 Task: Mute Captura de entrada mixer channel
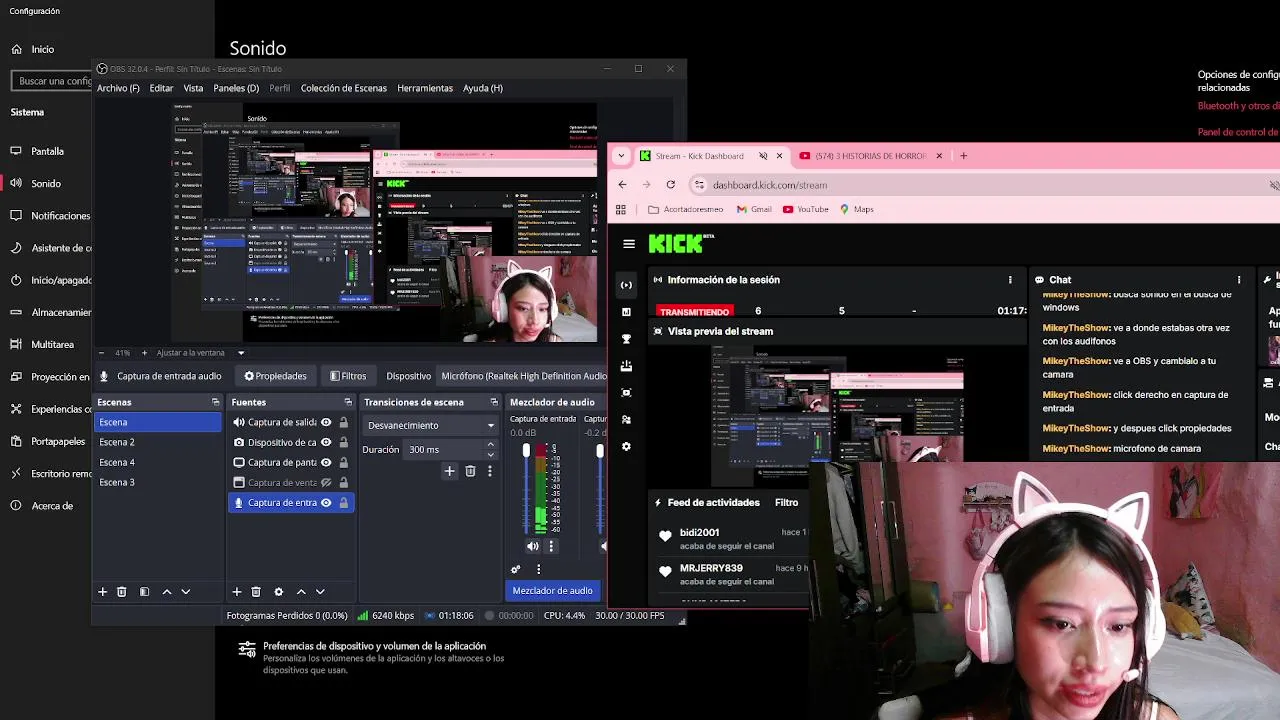click(533, 546)
